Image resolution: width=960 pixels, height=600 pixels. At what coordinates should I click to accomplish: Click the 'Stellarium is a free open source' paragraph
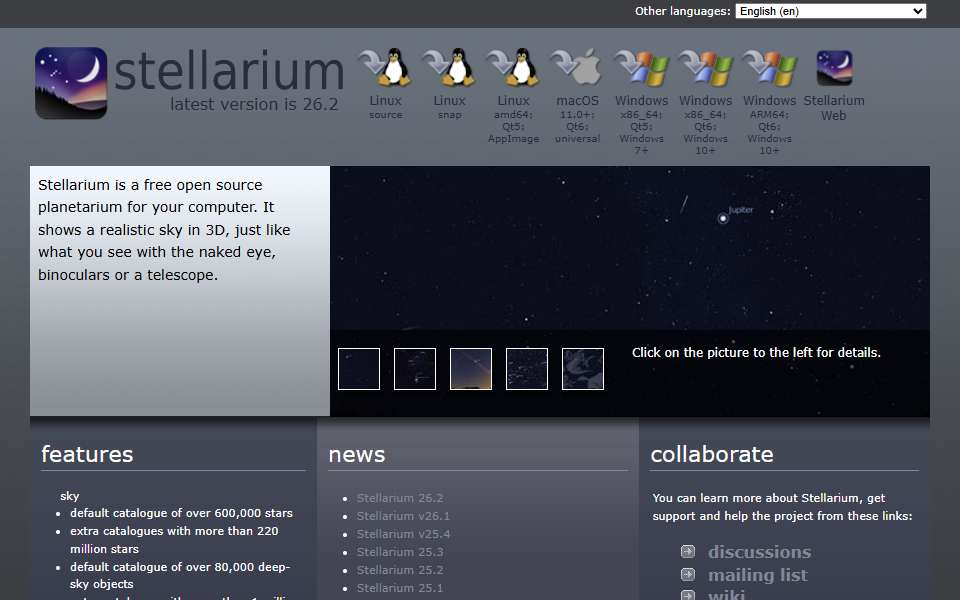tap(164, 230)
